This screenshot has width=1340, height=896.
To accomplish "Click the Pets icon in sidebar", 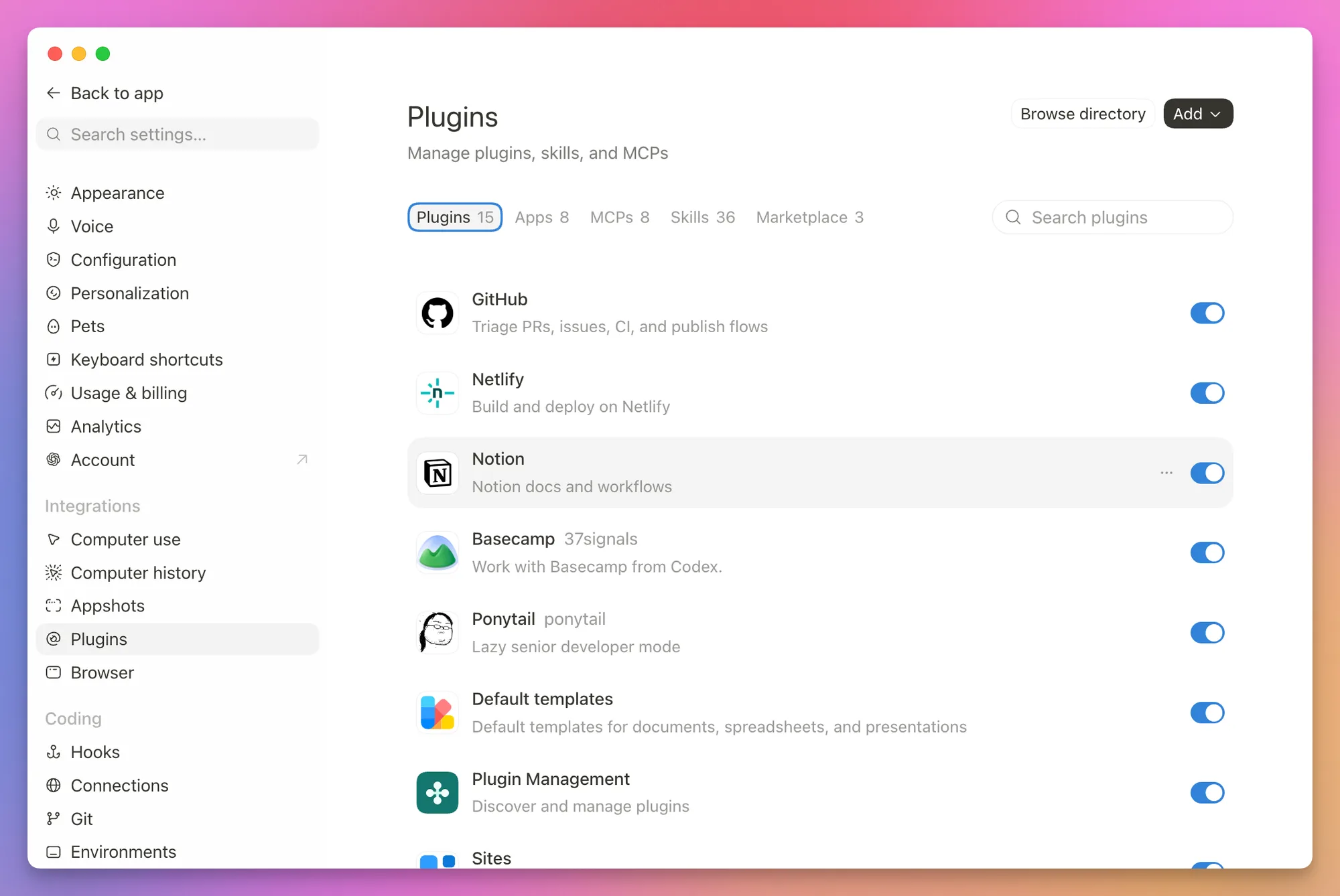I will pos(54,326).
